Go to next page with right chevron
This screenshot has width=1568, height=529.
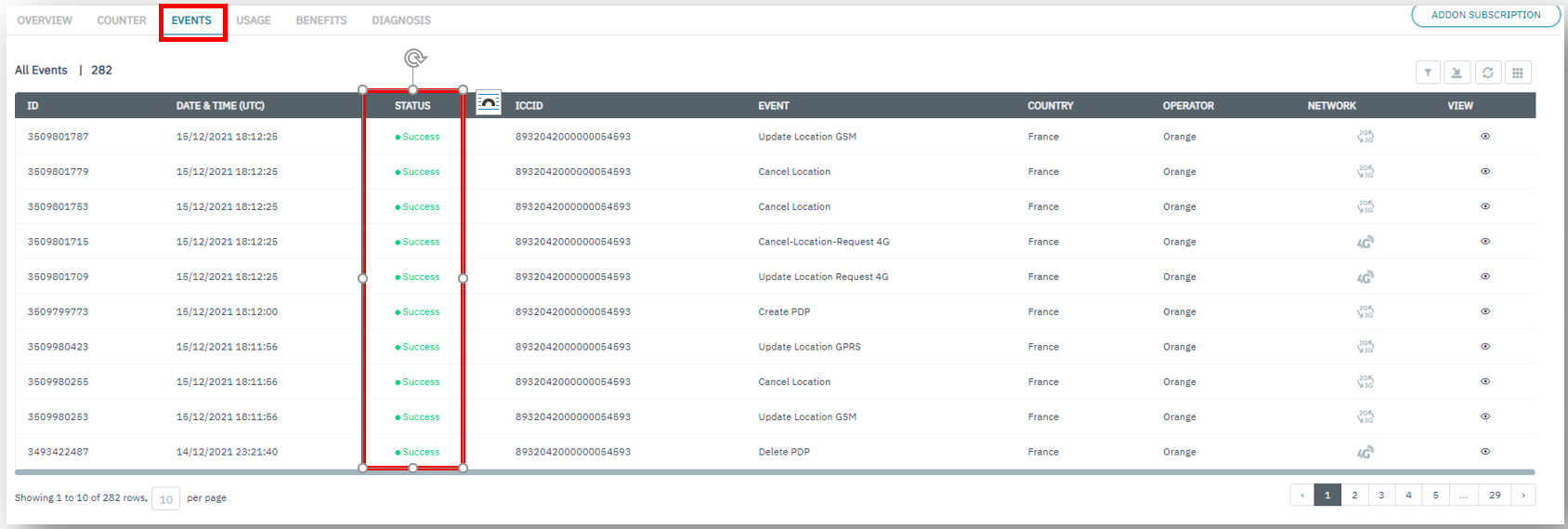(x=1523, y=496)
